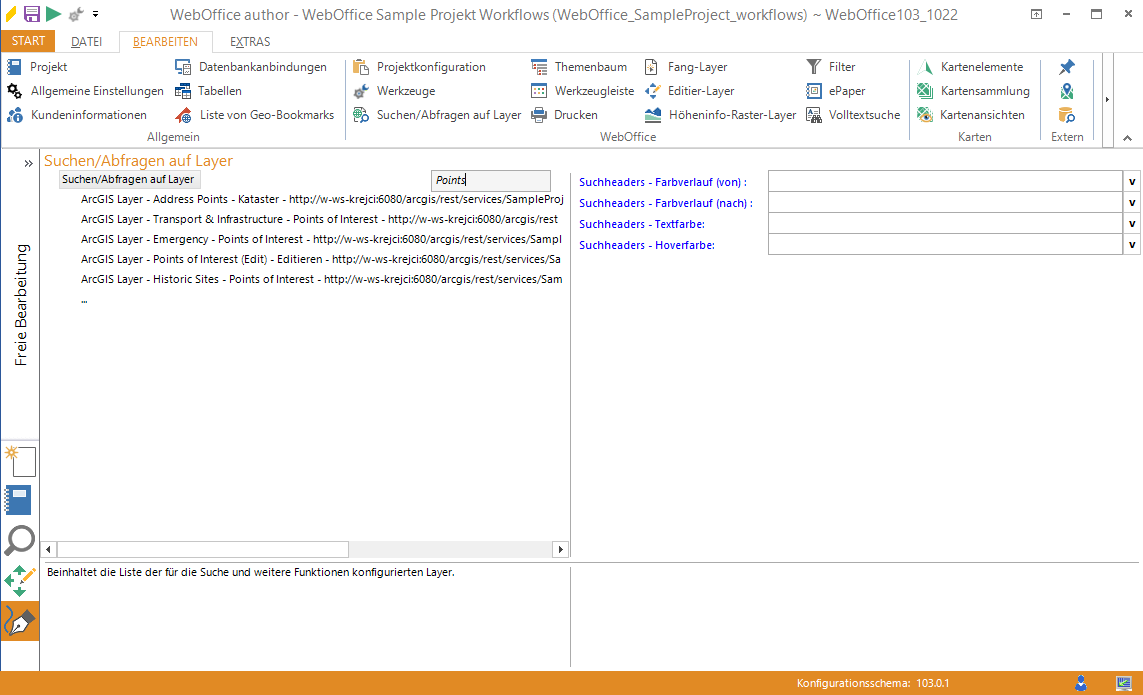This screenshot has width=1143, height=695.
Task: Switch to the EXTRAS ribbon tab
Action: (x=249, y=42)
